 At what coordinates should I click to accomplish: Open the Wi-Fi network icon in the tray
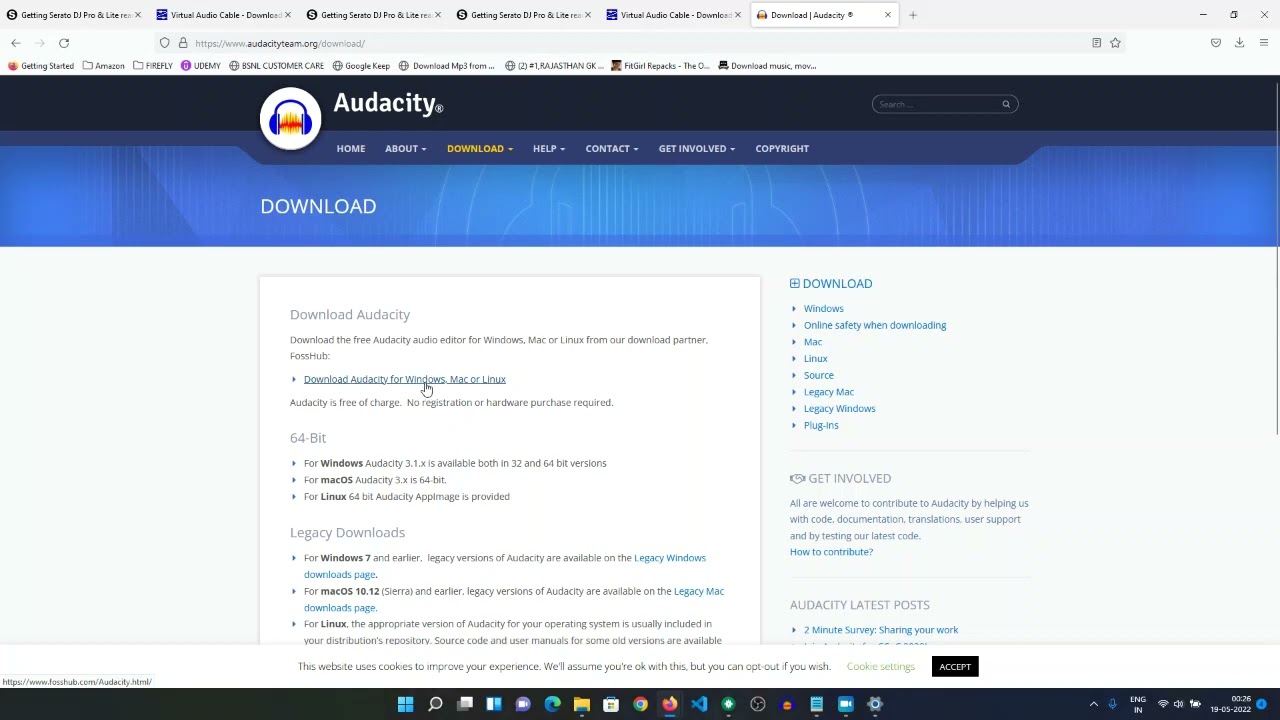pyautogui.click(x=1162, y=704)
